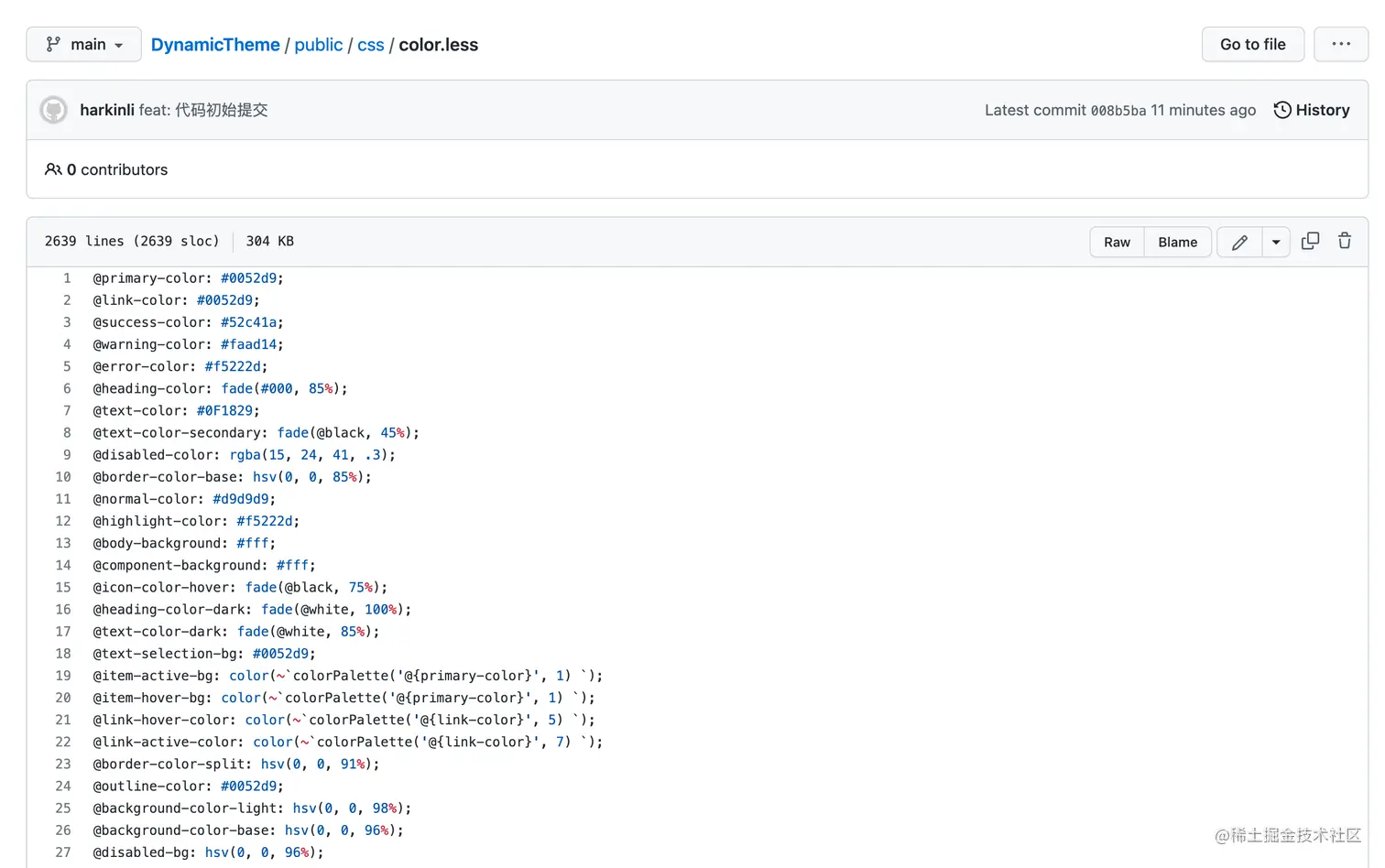Go to the css folder breadcrumb
Image resolution: width=1385 pixels, height=868 pixels.
click(371, 45)
